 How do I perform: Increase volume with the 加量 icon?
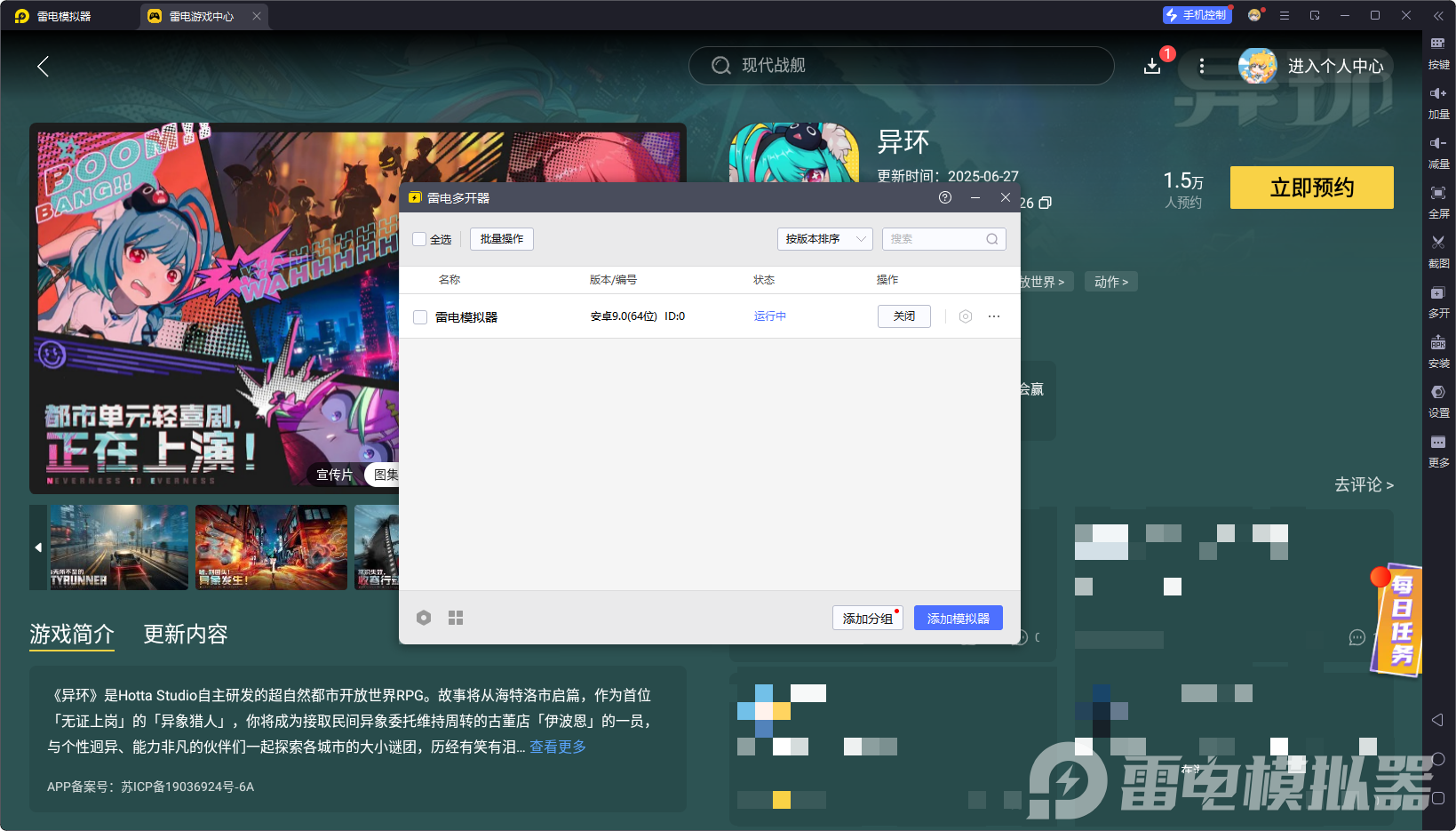tap(1437, 94)
